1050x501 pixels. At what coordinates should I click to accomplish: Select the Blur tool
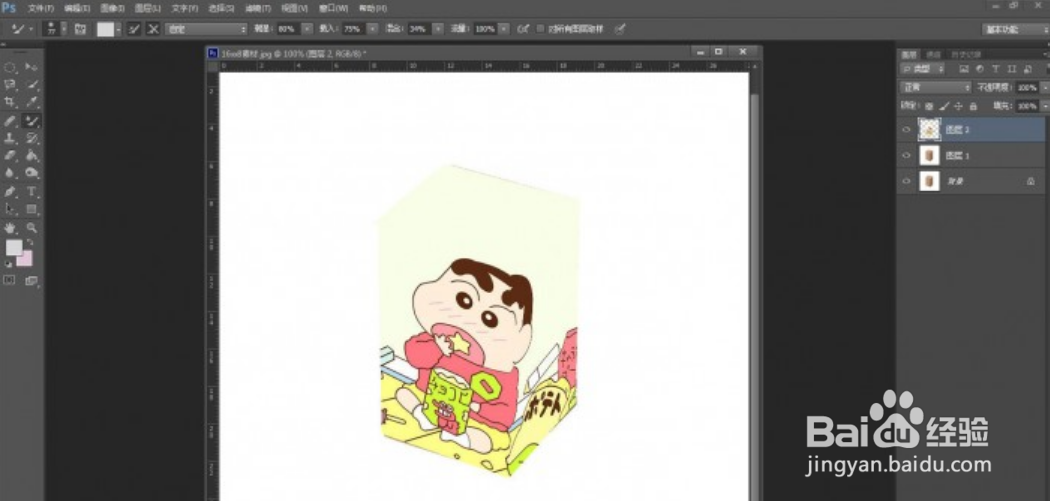pos(11,173)
